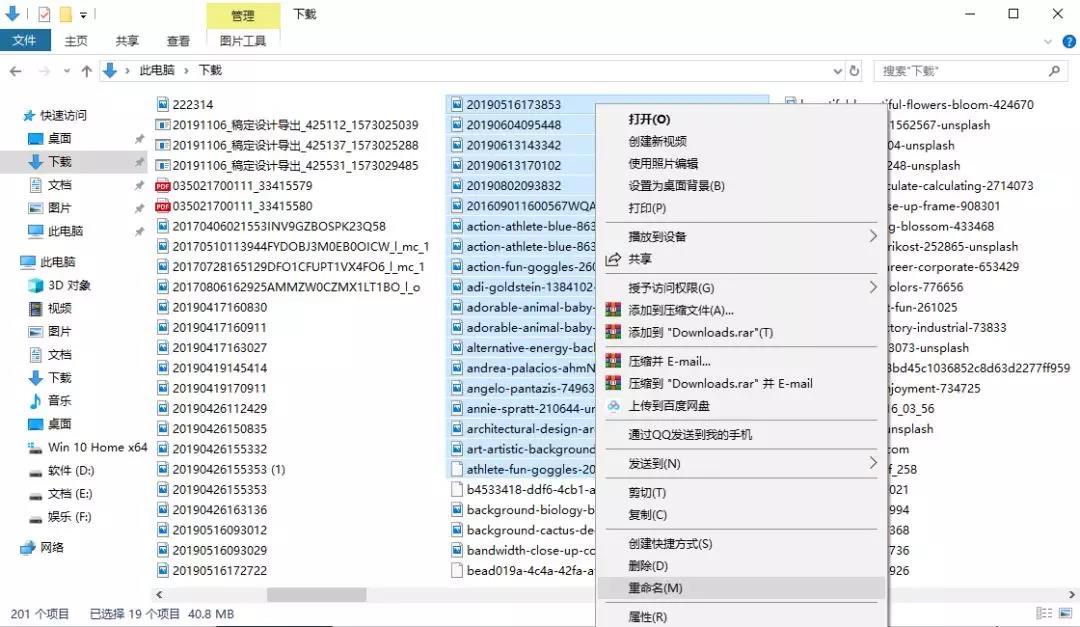Click the Properties icon in quick access toolbar
Image resolution: width=1080 pixels, height=627 pixels.
click(43, 14)
